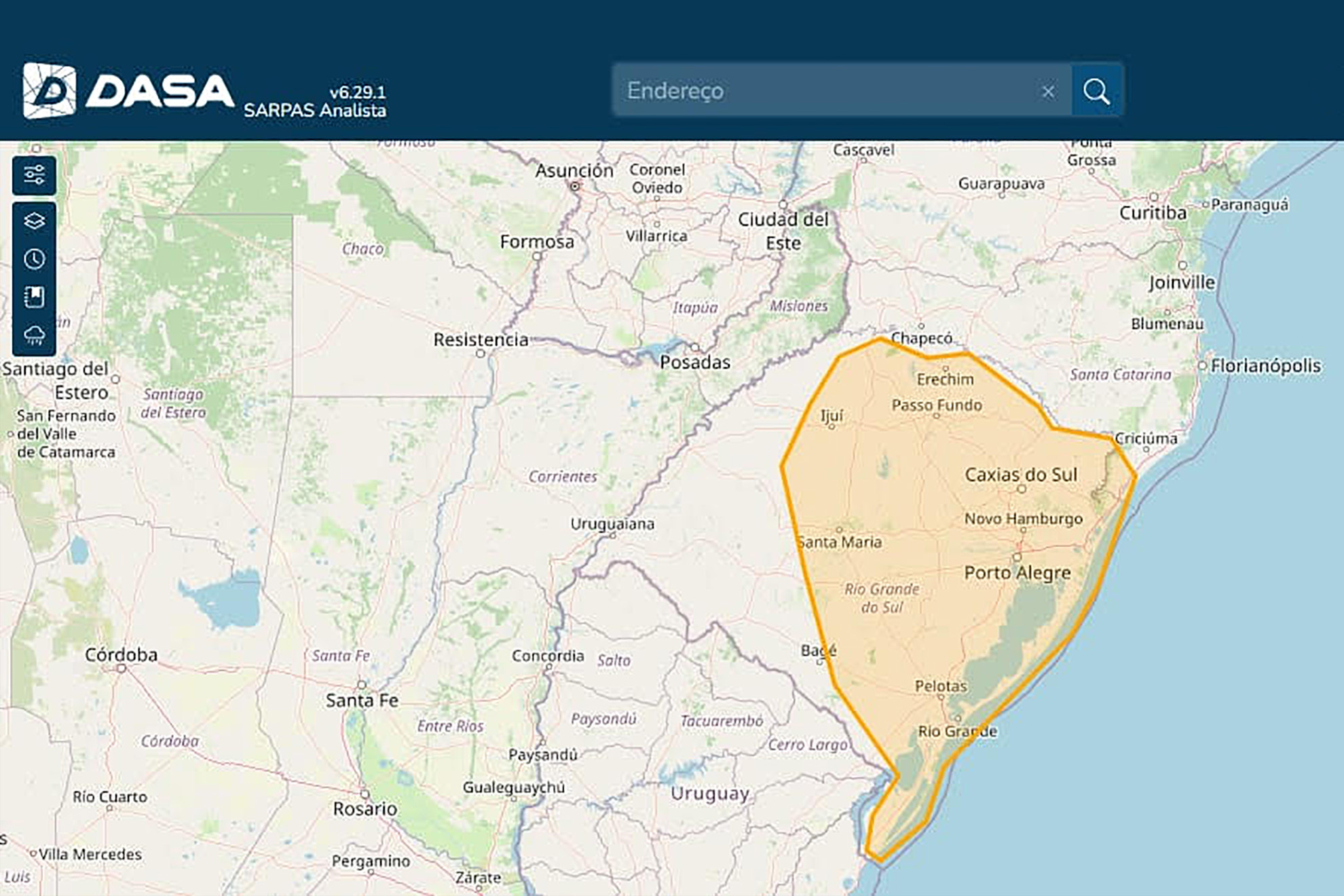
Task: Click the Caxias do Sul map label
Action: coord(1021,474)
